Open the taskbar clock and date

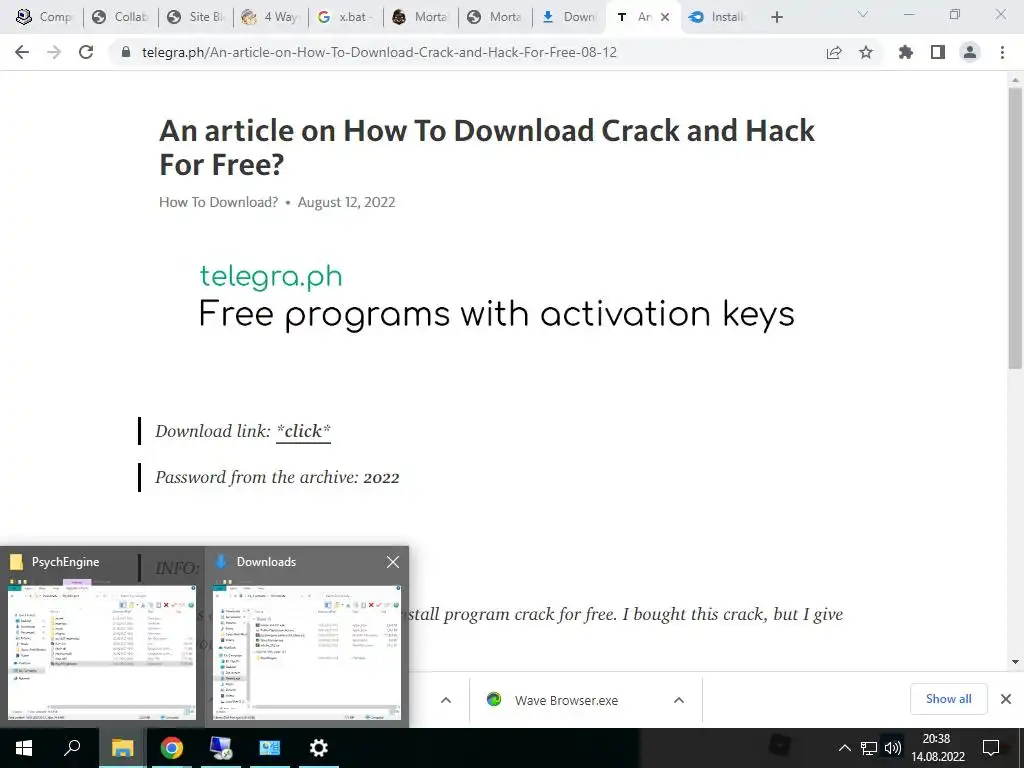(938, 748)
